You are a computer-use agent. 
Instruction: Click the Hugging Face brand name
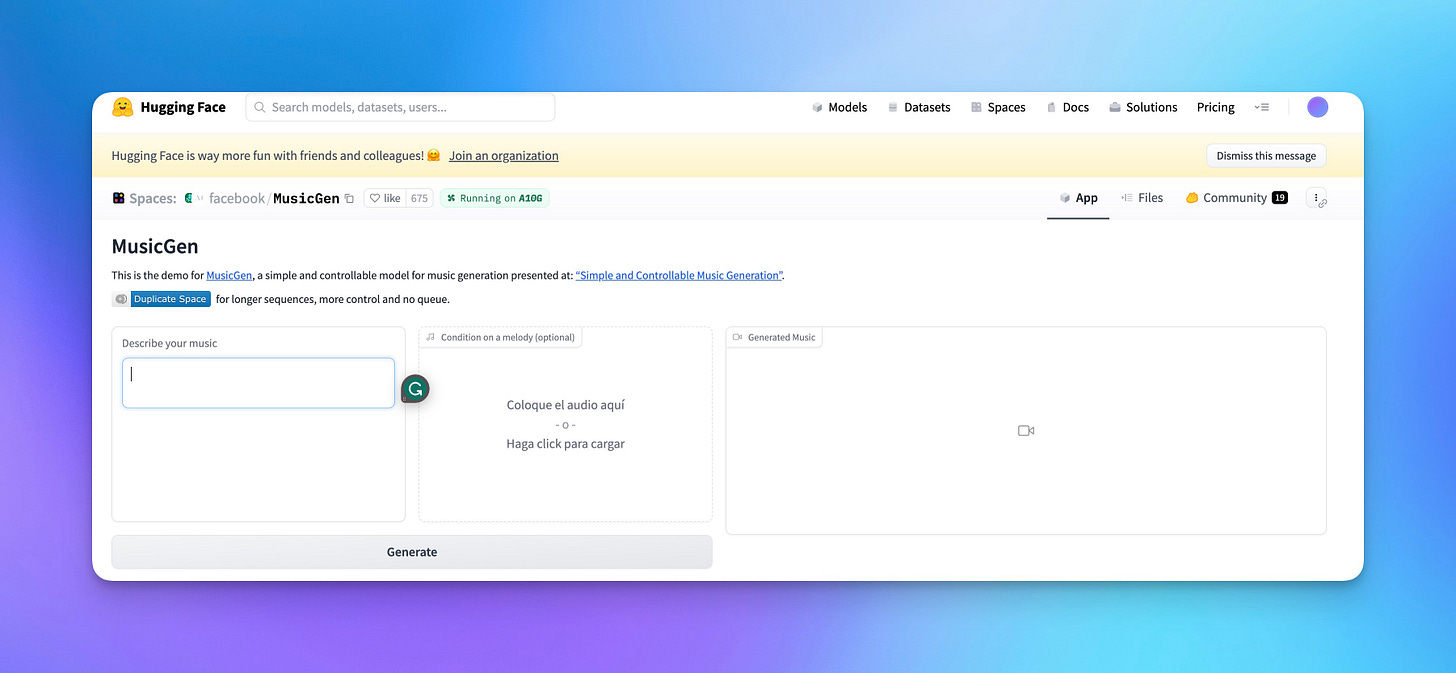tap(183, 107)
